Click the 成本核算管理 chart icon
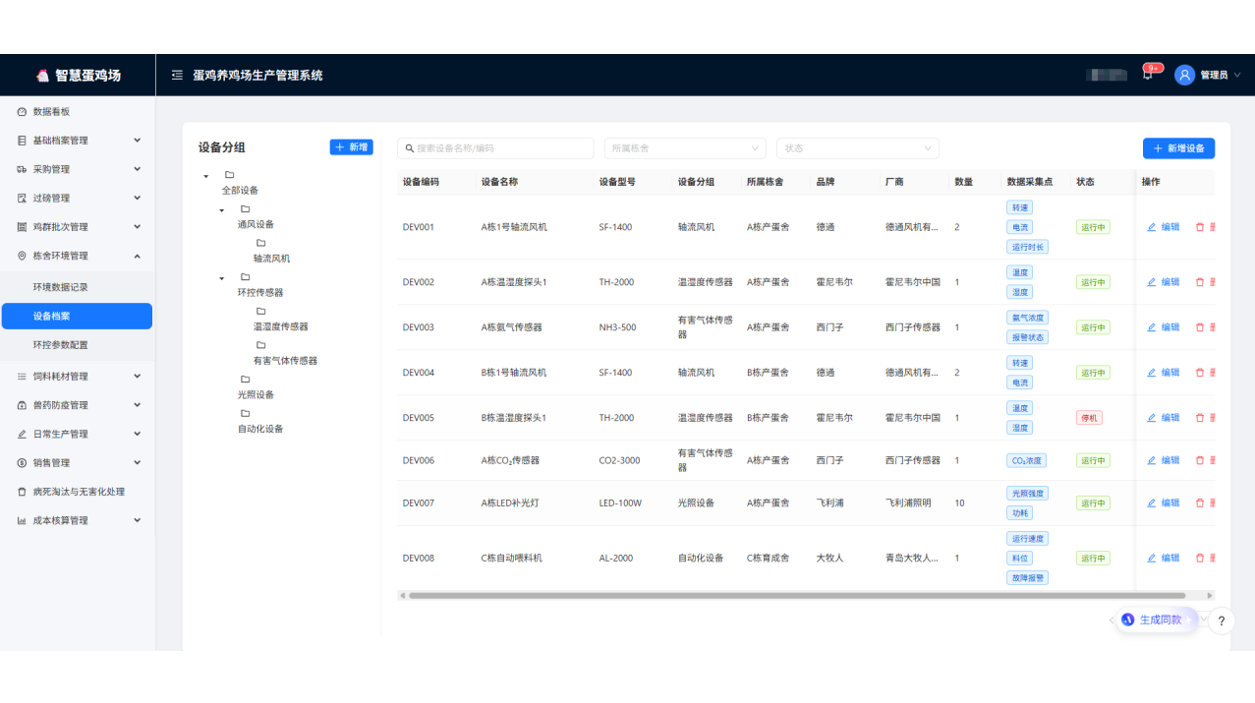Viewport: 1255px width, 703px height. 22,521
